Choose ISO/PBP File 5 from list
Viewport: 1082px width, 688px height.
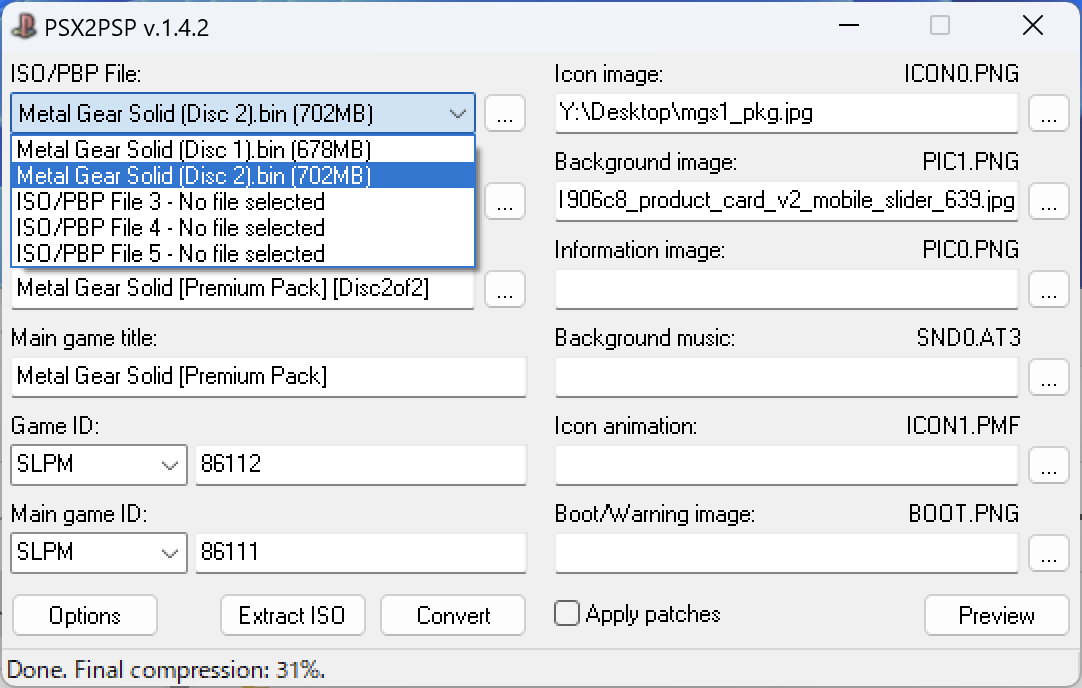point(171,254)
